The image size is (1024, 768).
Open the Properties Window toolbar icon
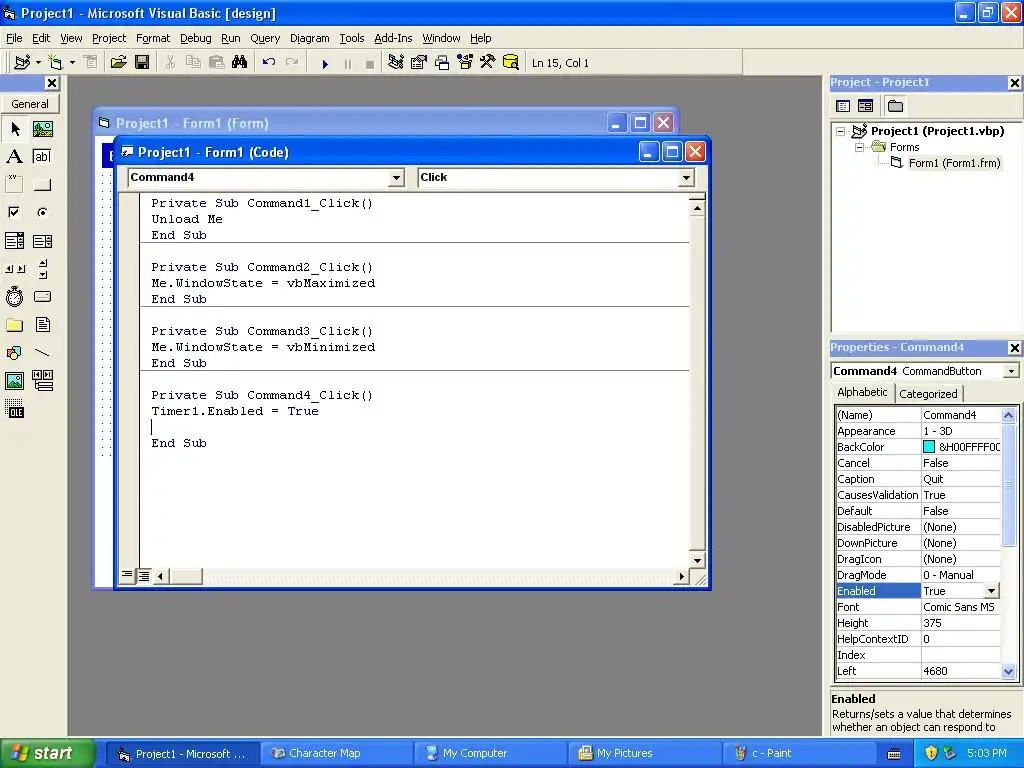coord(419,63)
